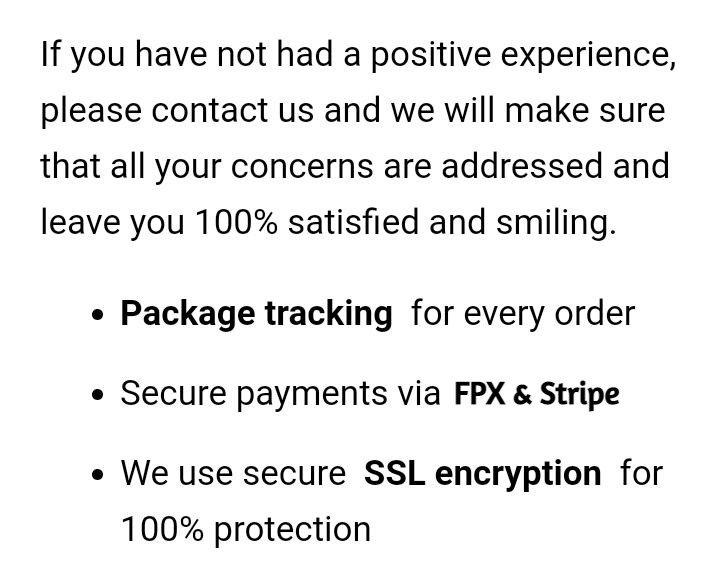Click the text 'for every order'

522,314
